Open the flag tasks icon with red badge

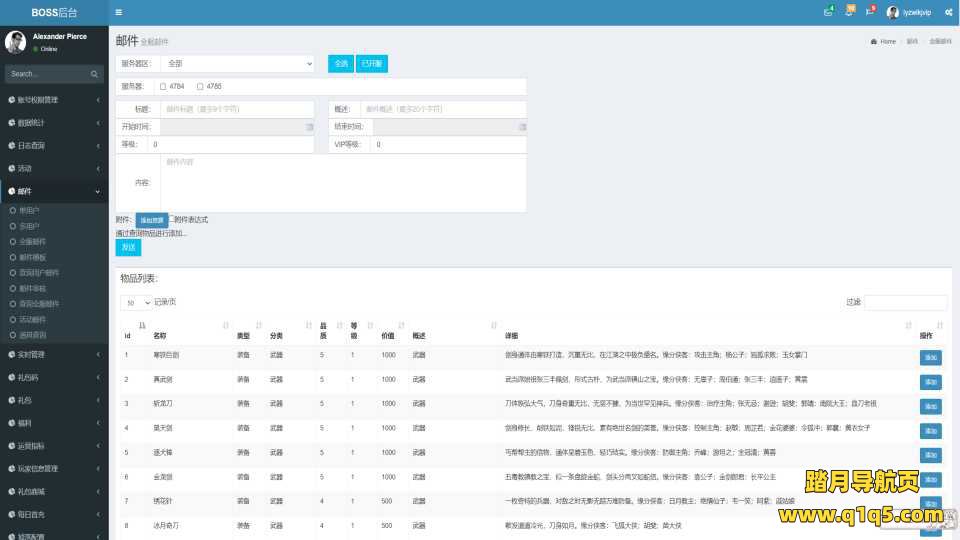tap(870, 12)
